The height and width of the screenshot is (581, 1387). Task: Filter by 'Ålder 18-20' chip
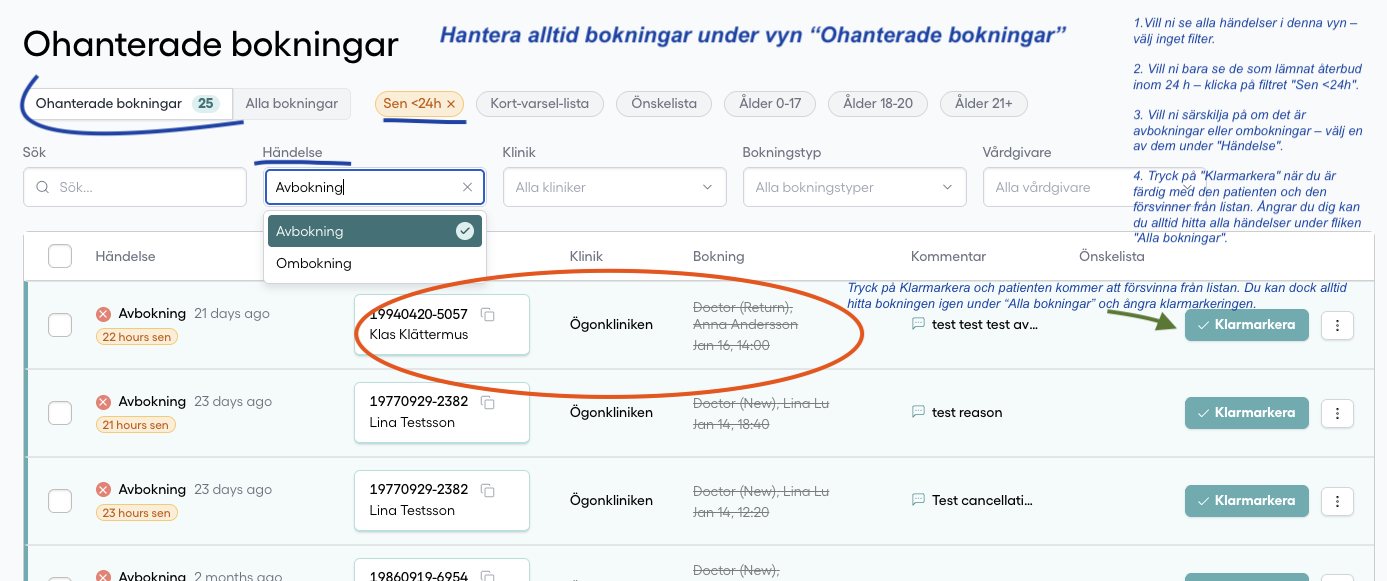pos(879,104)
